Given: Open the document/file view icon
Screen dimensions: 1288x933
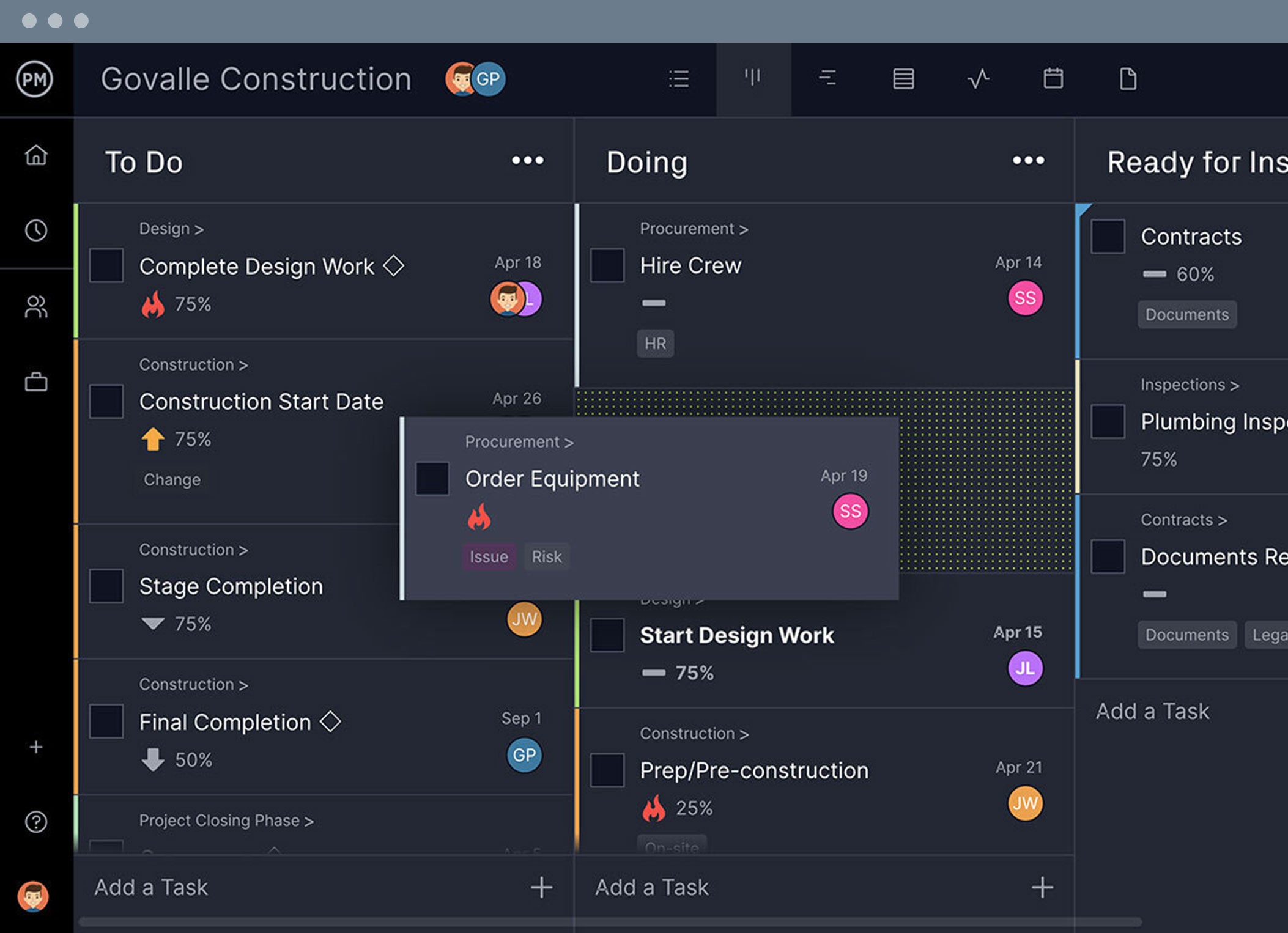Looking at the screenshot, I should point(1127,77).
